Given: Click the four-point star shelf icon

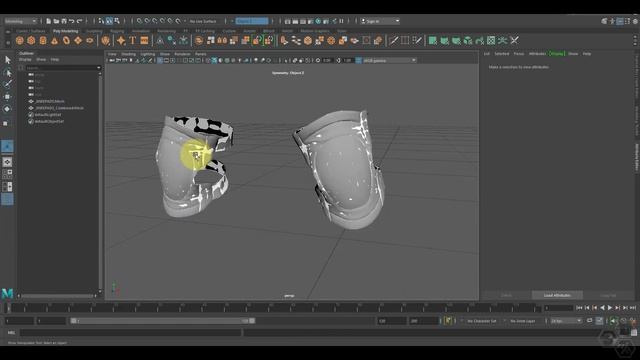Looking at the screenshot, I should [x=121, y=40].
